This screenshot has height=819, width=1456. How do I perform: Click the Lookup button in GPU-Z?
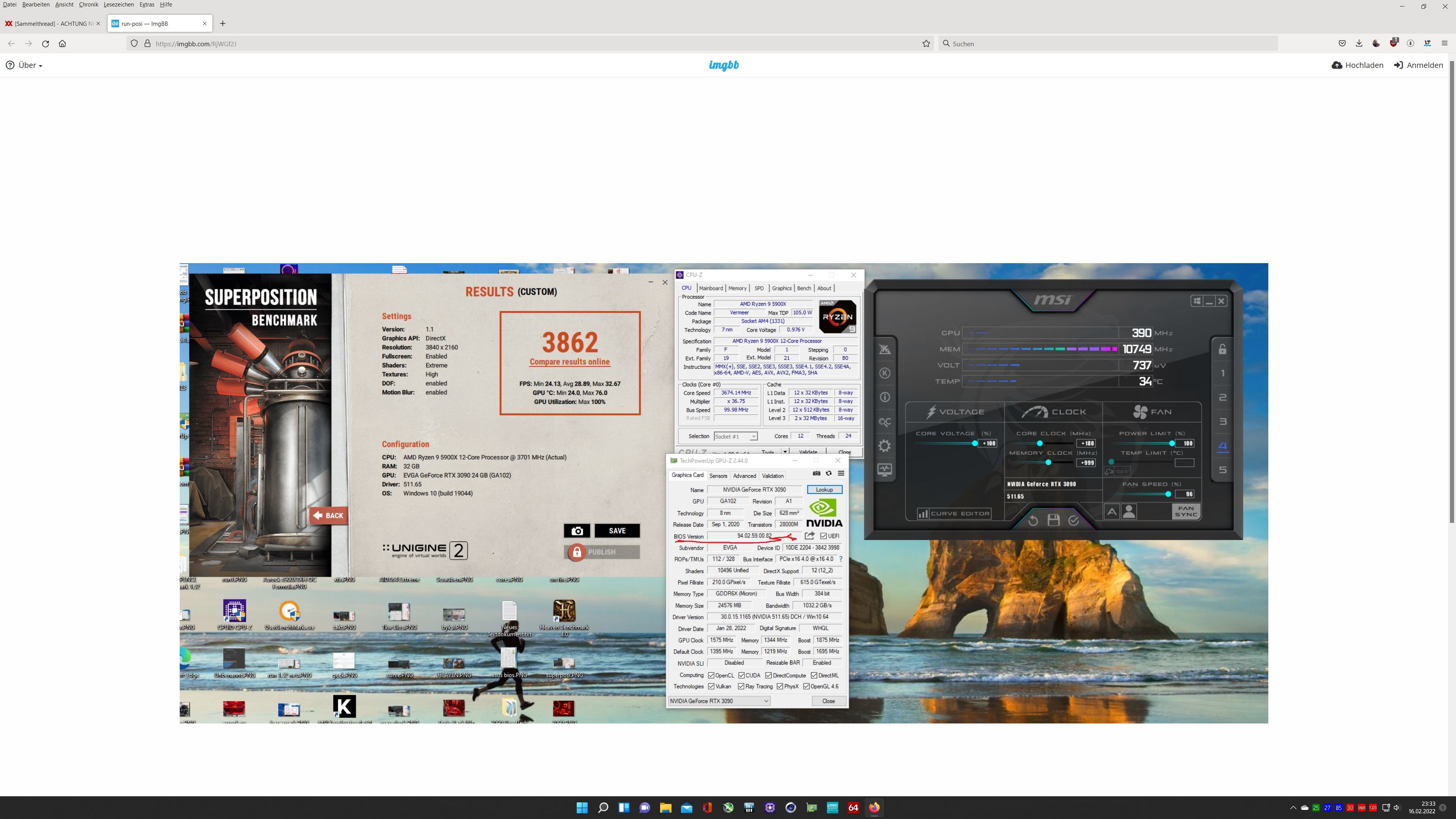(824, 490)
